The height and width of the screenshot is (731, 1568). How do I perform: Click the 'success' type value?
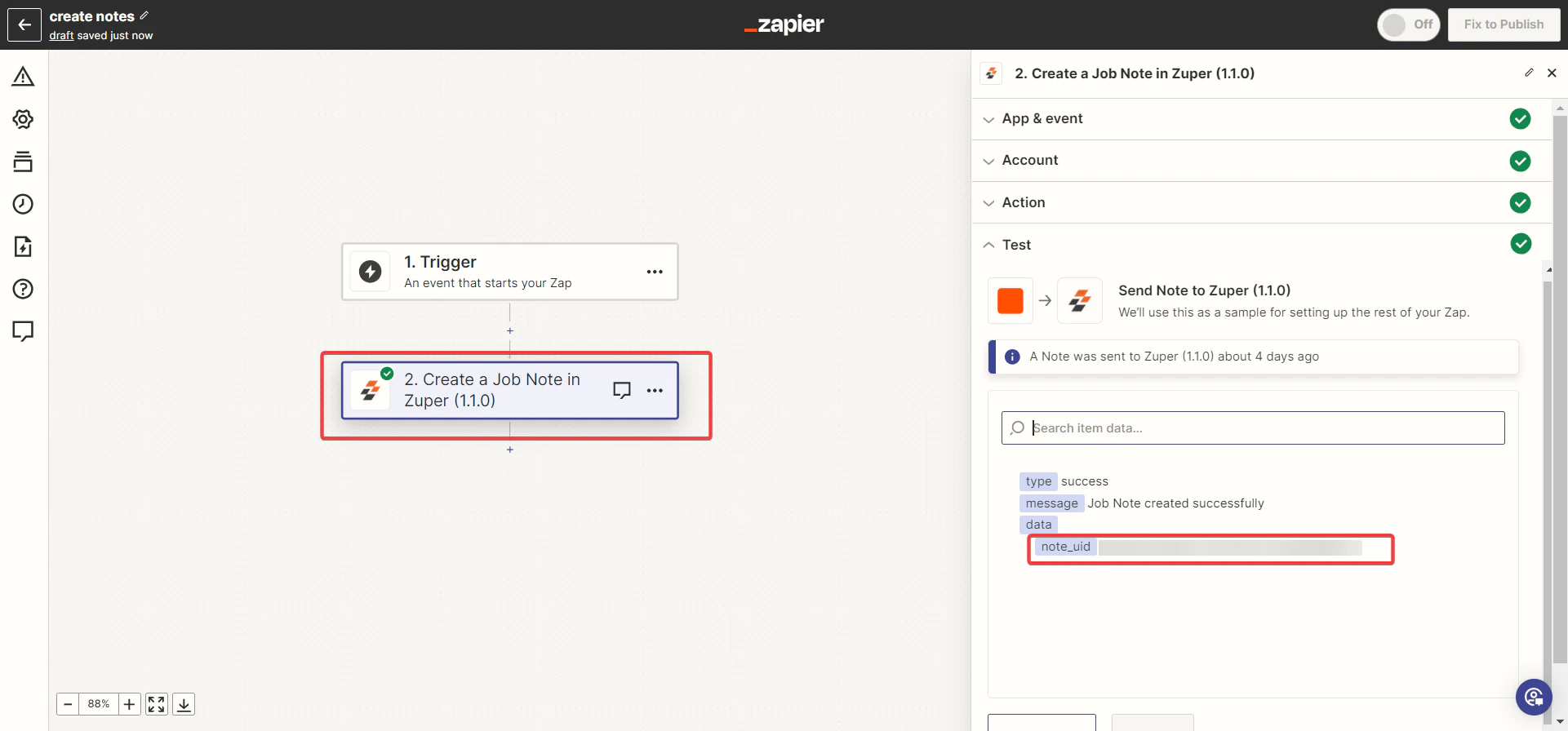coord(1085,481)
